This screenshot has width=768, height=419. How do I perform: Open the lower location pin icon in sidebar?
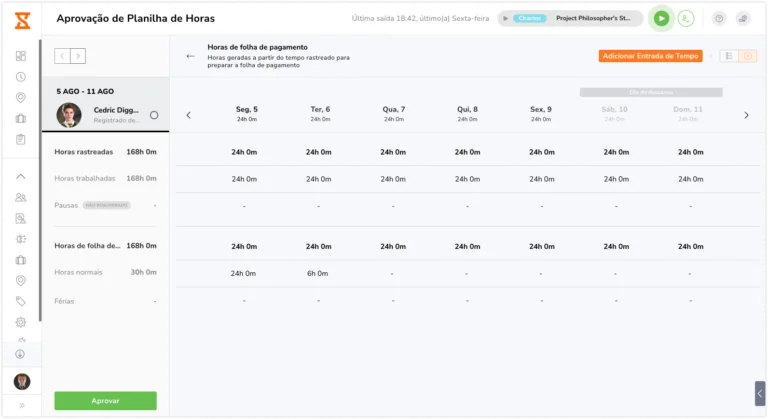(x=21, y=280)
